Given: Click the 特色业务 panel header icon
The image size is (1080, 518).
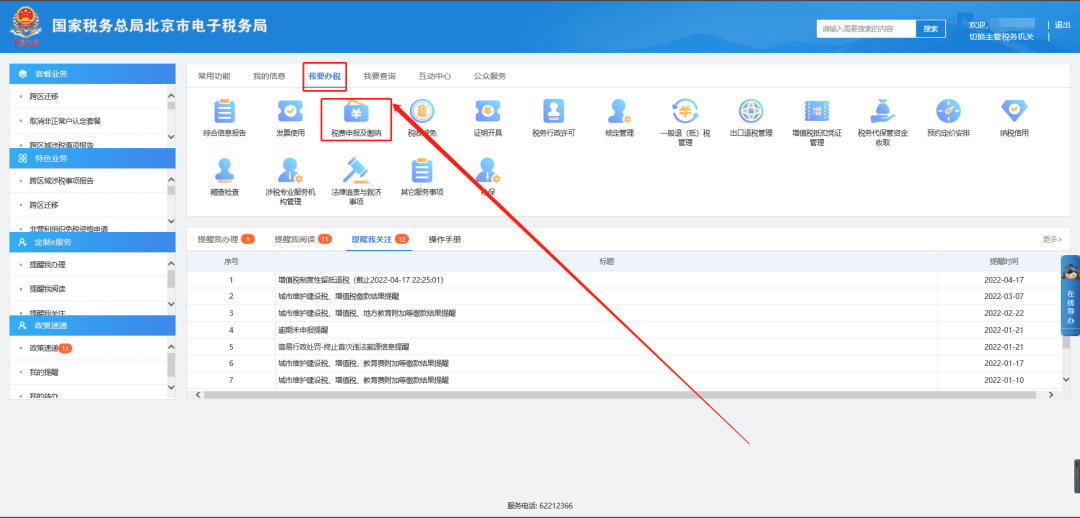Looking at the screenshot, I should click(x=23, y=158).
